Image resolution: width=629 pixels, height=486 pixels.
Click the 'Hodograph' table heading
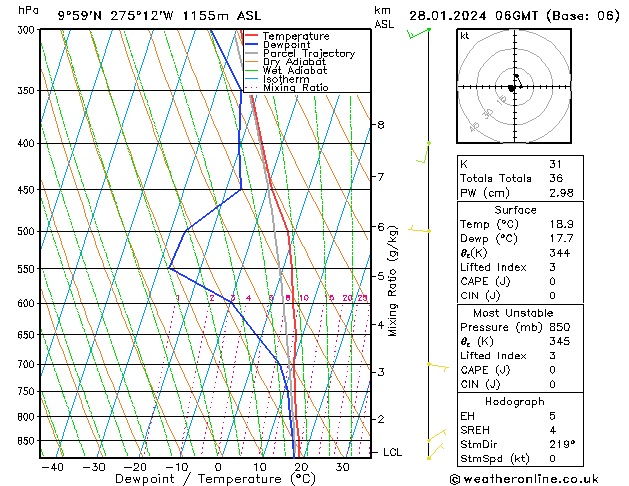(x=515, y=402)
